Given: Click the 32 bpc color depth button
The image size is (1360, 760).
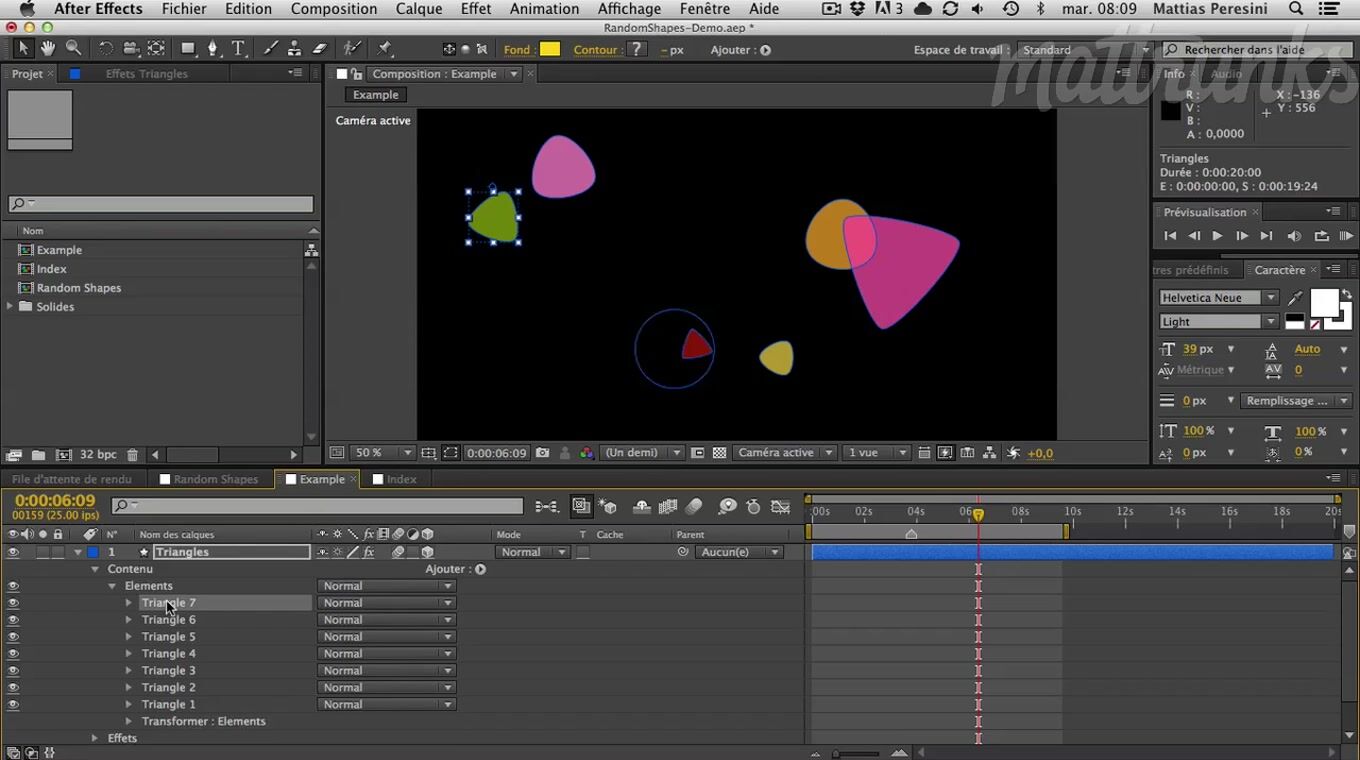Looking at the screenshot, I should pos(98,455).
